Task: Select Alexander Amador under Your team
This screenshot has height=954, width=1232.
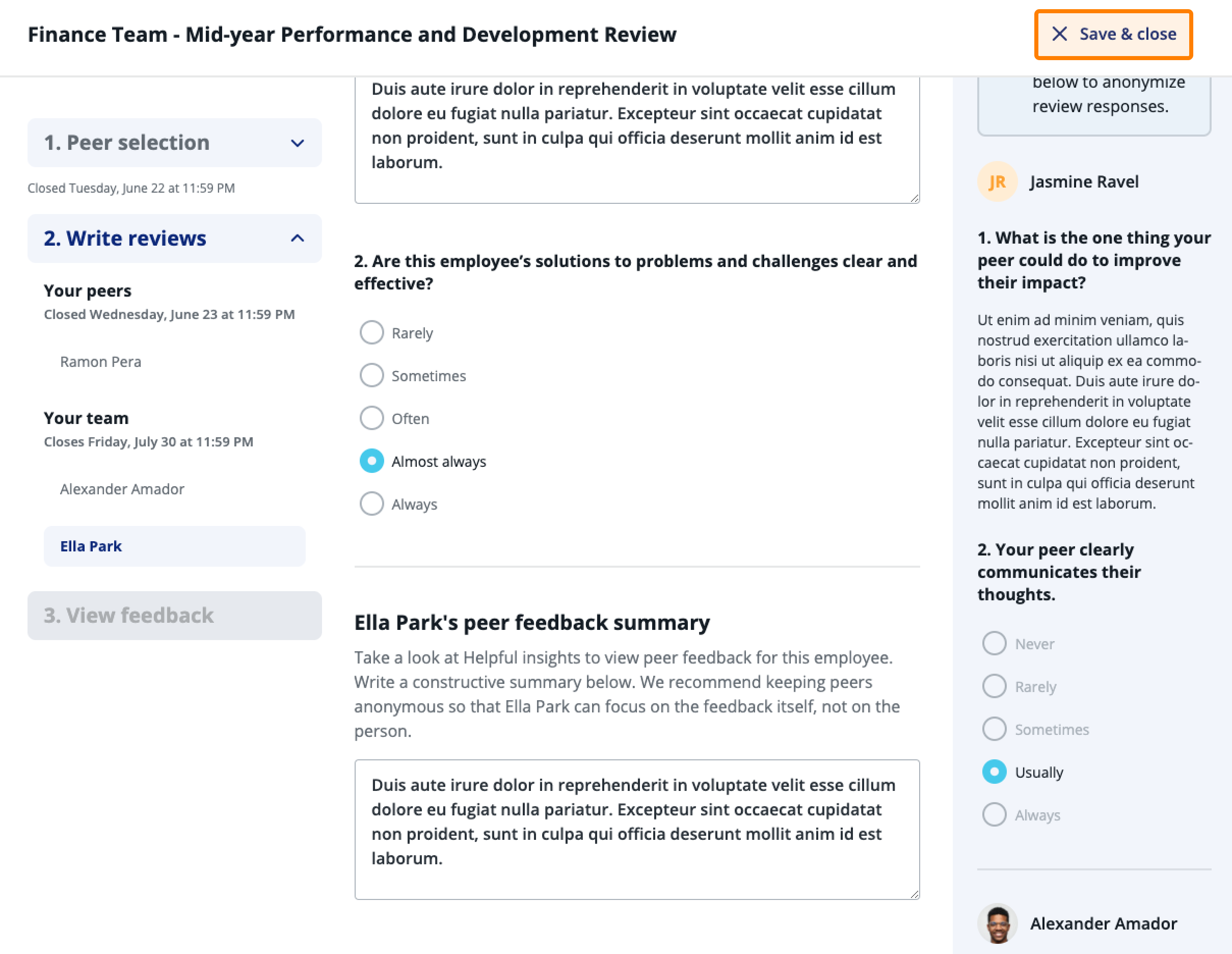Action: 122,489
